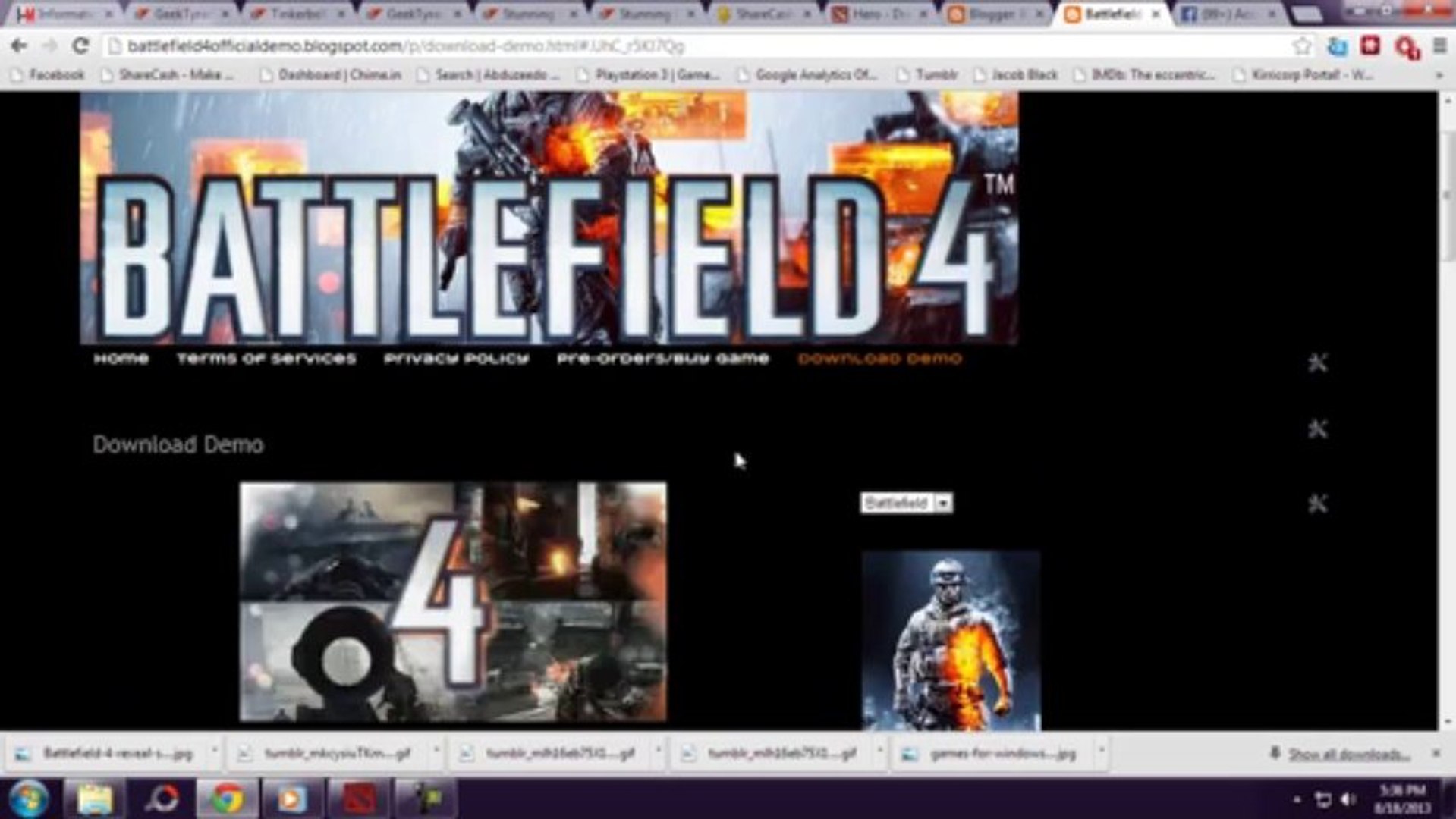Screen dimensions: 1456x819
Task: Open the Windows Start menu
Action: [x=28, y=799]
